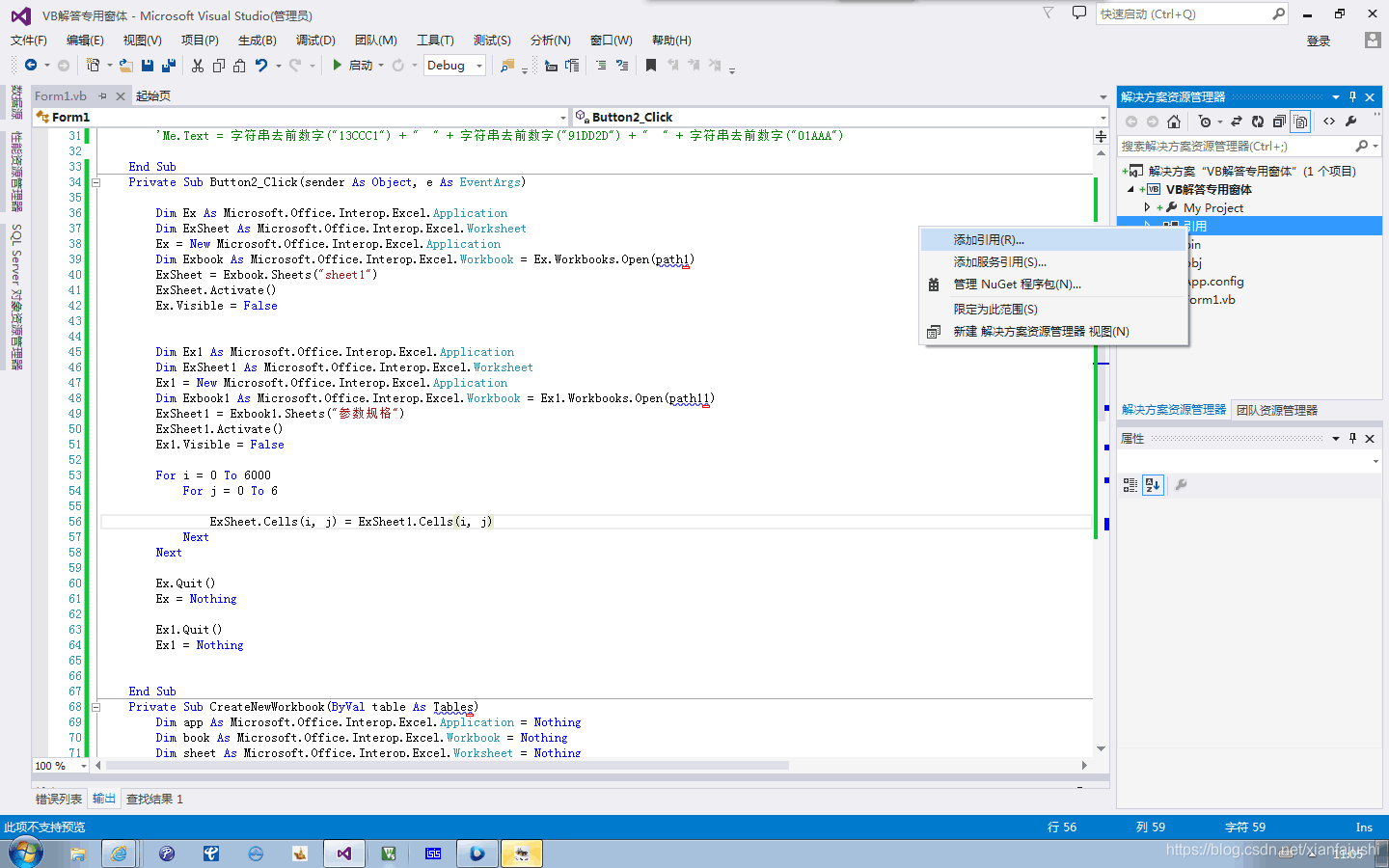Open the feedback speech bubble icon
This screenshot has width=1389, height=868.
click(1079, 14)
